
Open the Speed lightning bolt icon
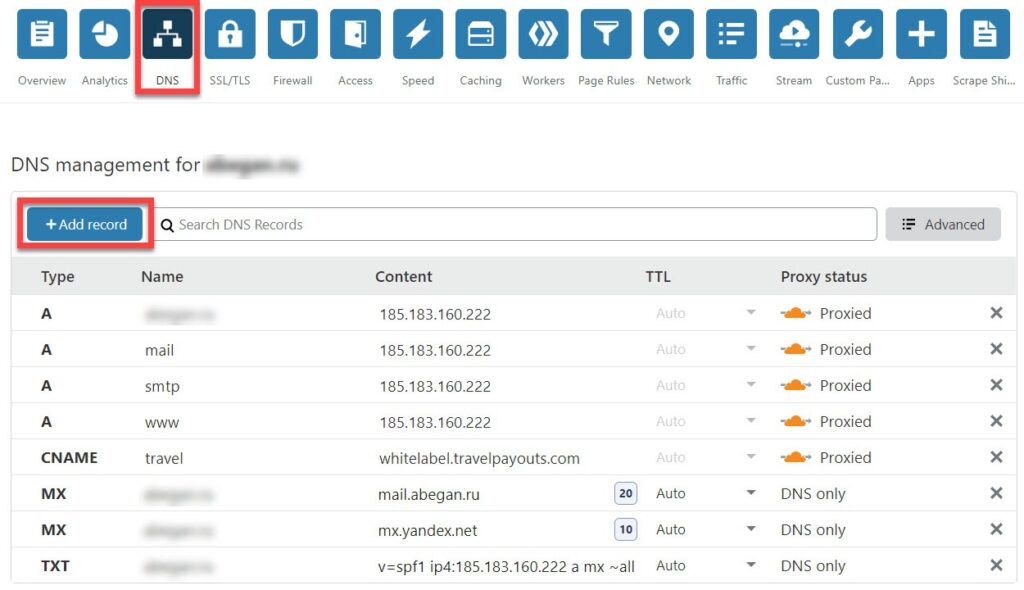pos(418,35)
